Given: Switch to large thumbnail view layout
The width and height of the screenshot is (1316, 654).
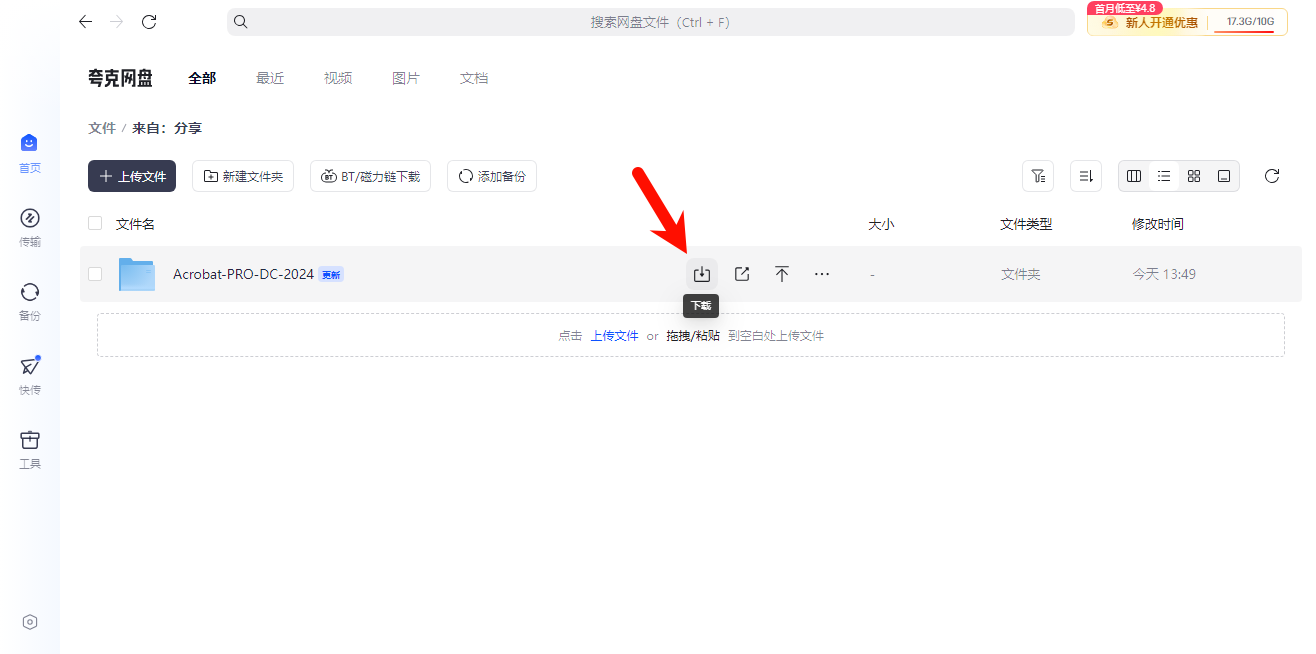Looking at the screenshot, I should coord(1224,176).
